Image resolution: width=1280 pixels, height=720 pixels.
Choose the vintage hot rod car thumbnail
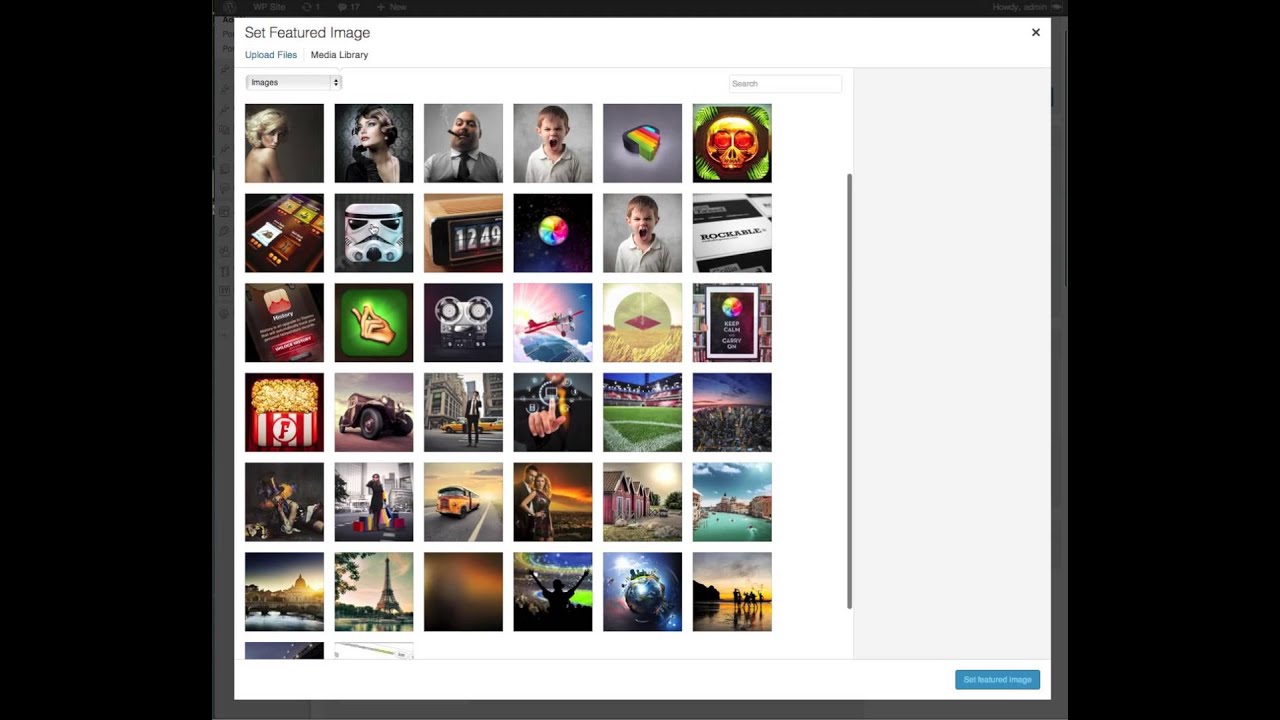374,412
